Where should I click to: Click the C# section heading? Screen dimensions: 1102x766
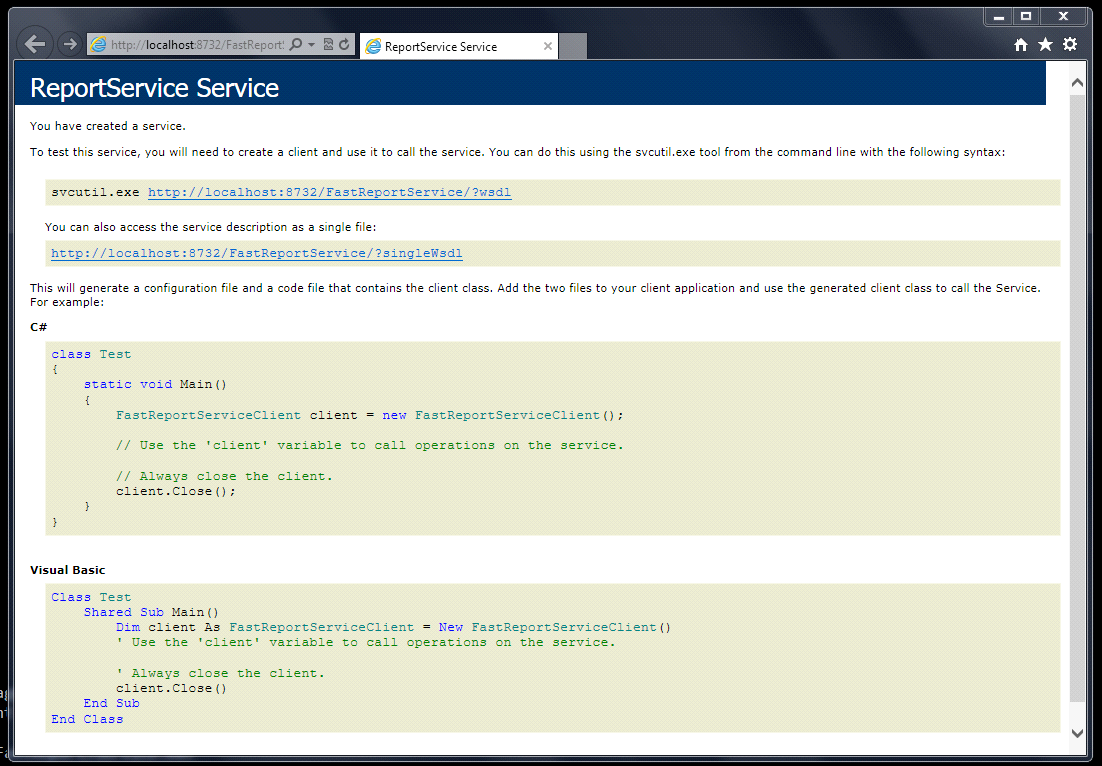click(39, 327)
